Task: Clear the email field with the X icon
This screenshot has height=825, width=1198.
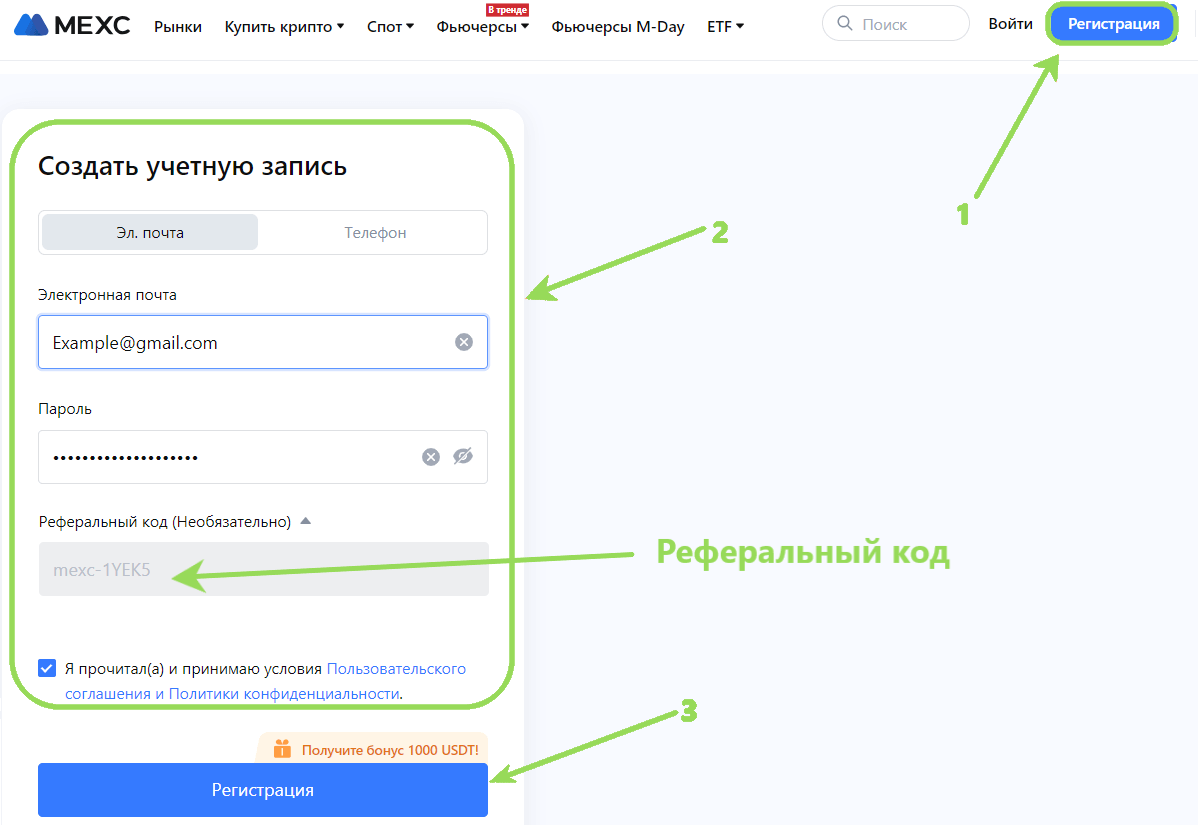Action: [464, 342]
